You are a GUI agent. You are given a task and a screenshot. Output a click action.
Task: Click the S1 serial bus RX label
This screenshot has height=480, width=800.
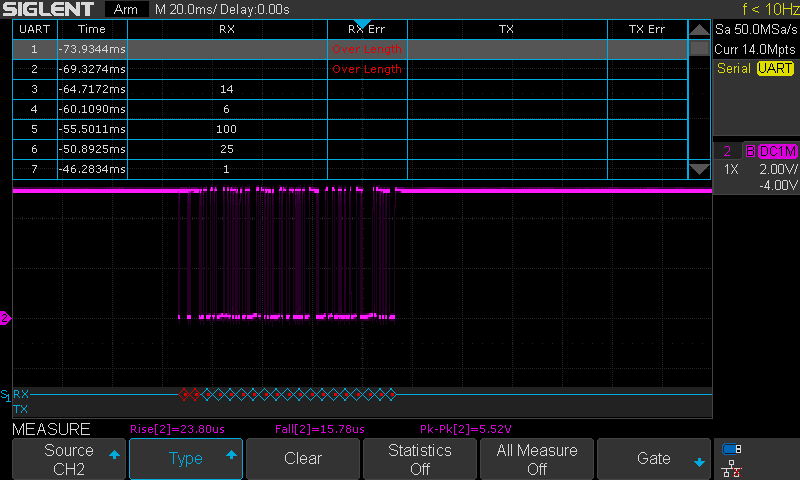[19, 395]
